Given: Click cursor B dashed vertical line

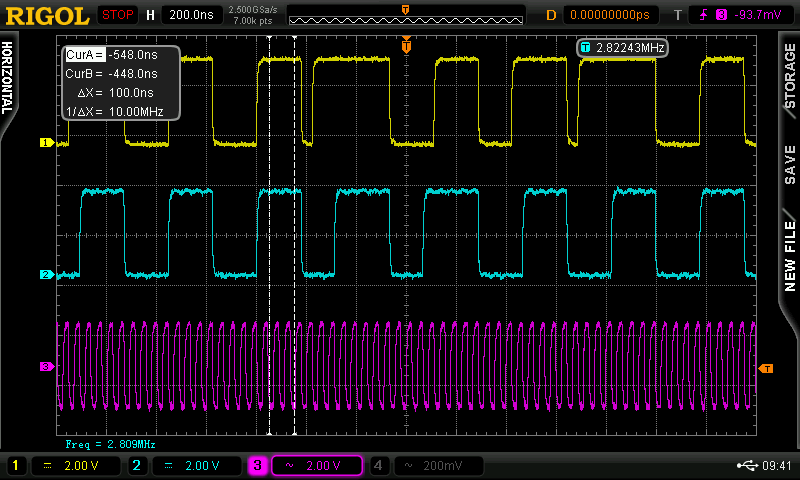Looking at the screenshot, I should (294, 235).
